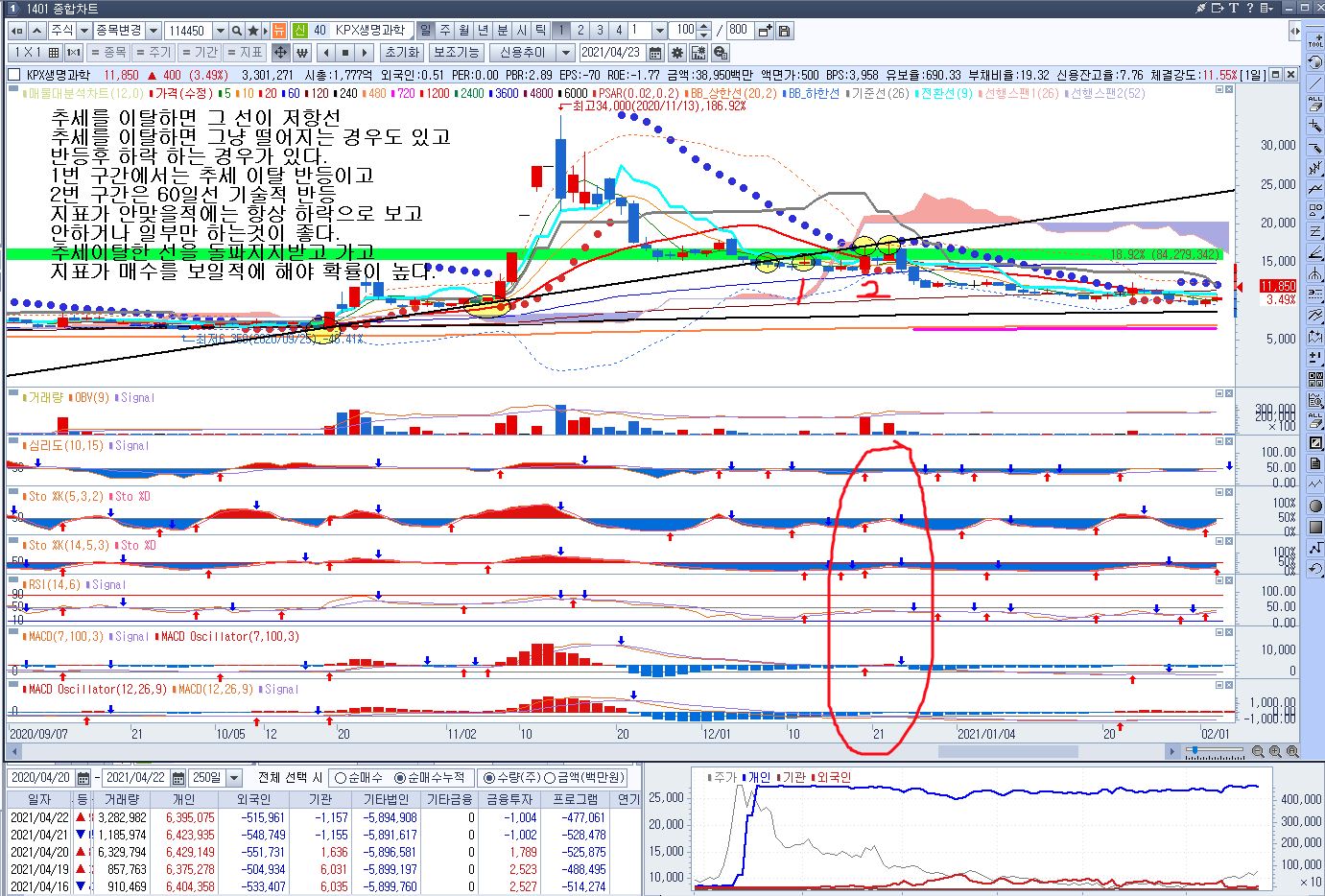Viewport: 1325px width, 896px height.
Task: Expand the stock code 114450 dropdown
Action: (221, 31)
